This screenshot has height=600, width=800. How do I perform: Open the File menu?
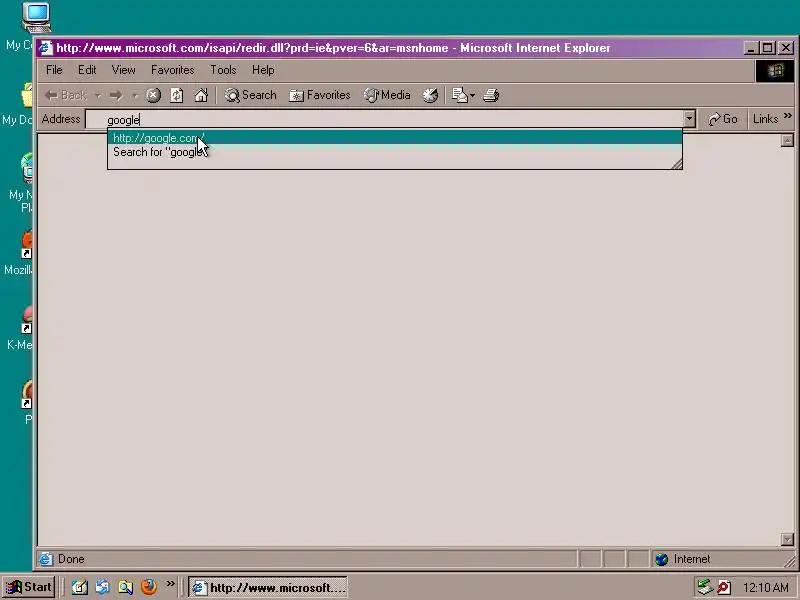54,70
